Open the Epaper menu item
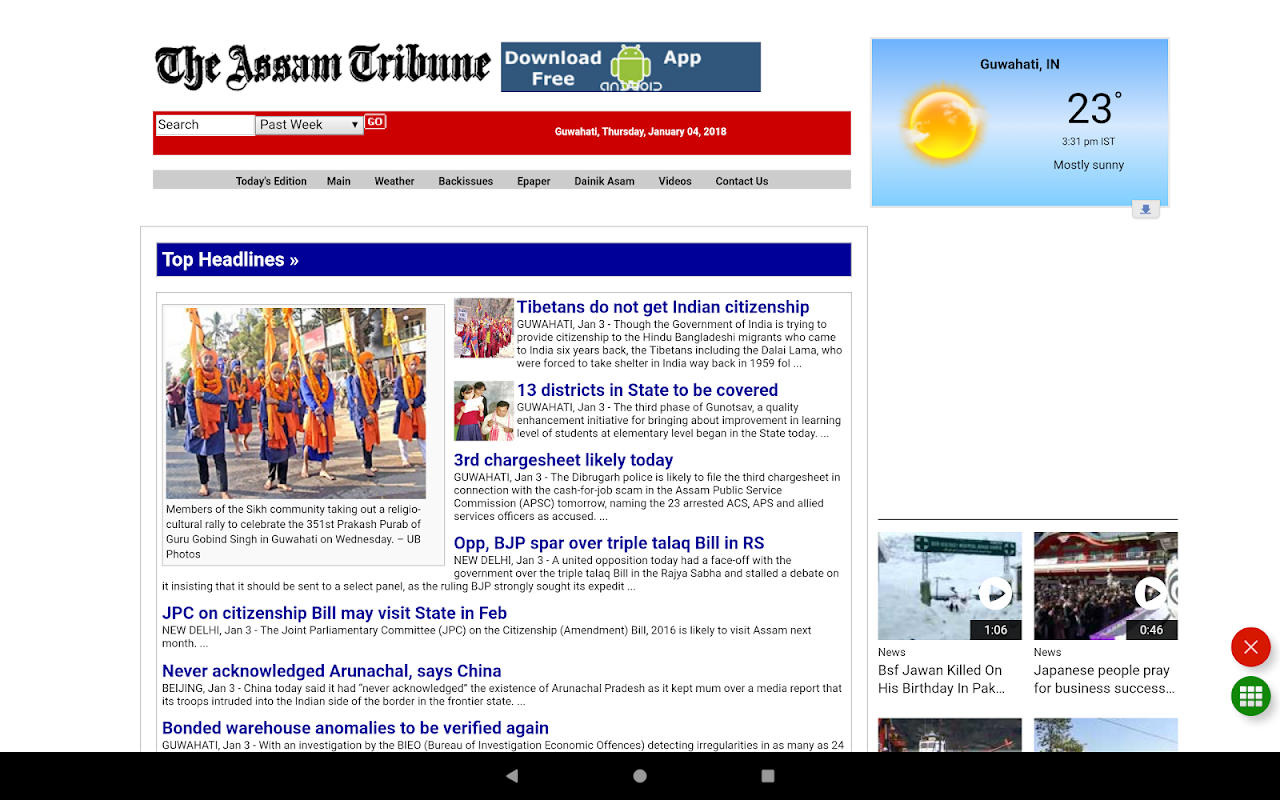The image size is (1280, 800). (x=534, y=181)
